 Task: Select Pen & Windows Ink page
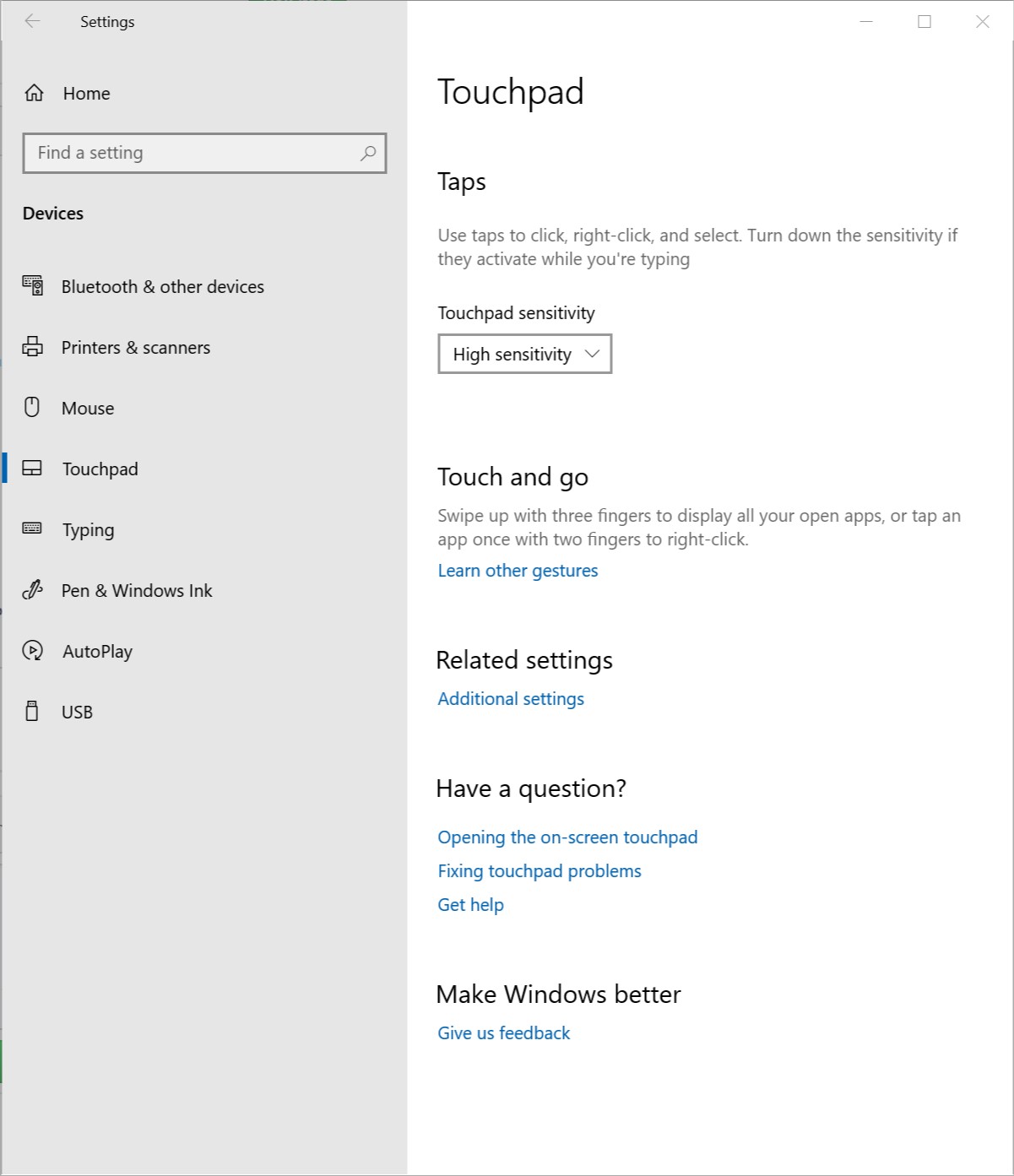click(137, 590)
